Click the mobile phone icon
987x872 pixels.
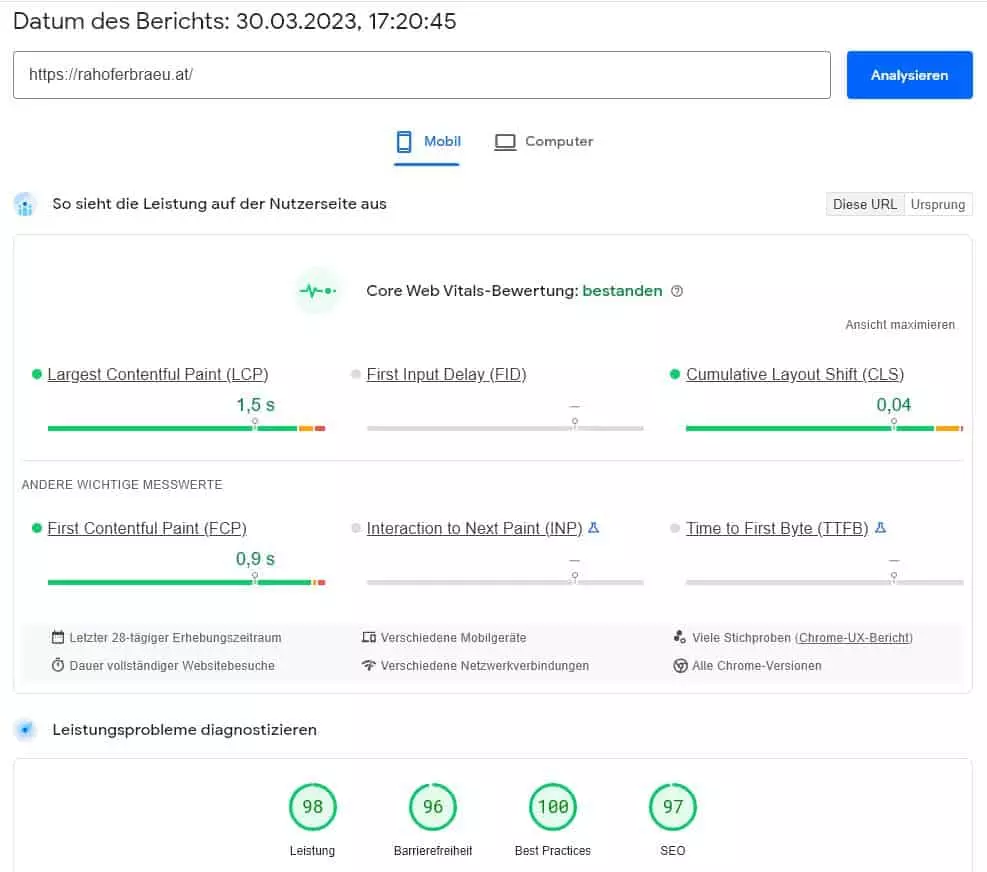click(404, 142)
